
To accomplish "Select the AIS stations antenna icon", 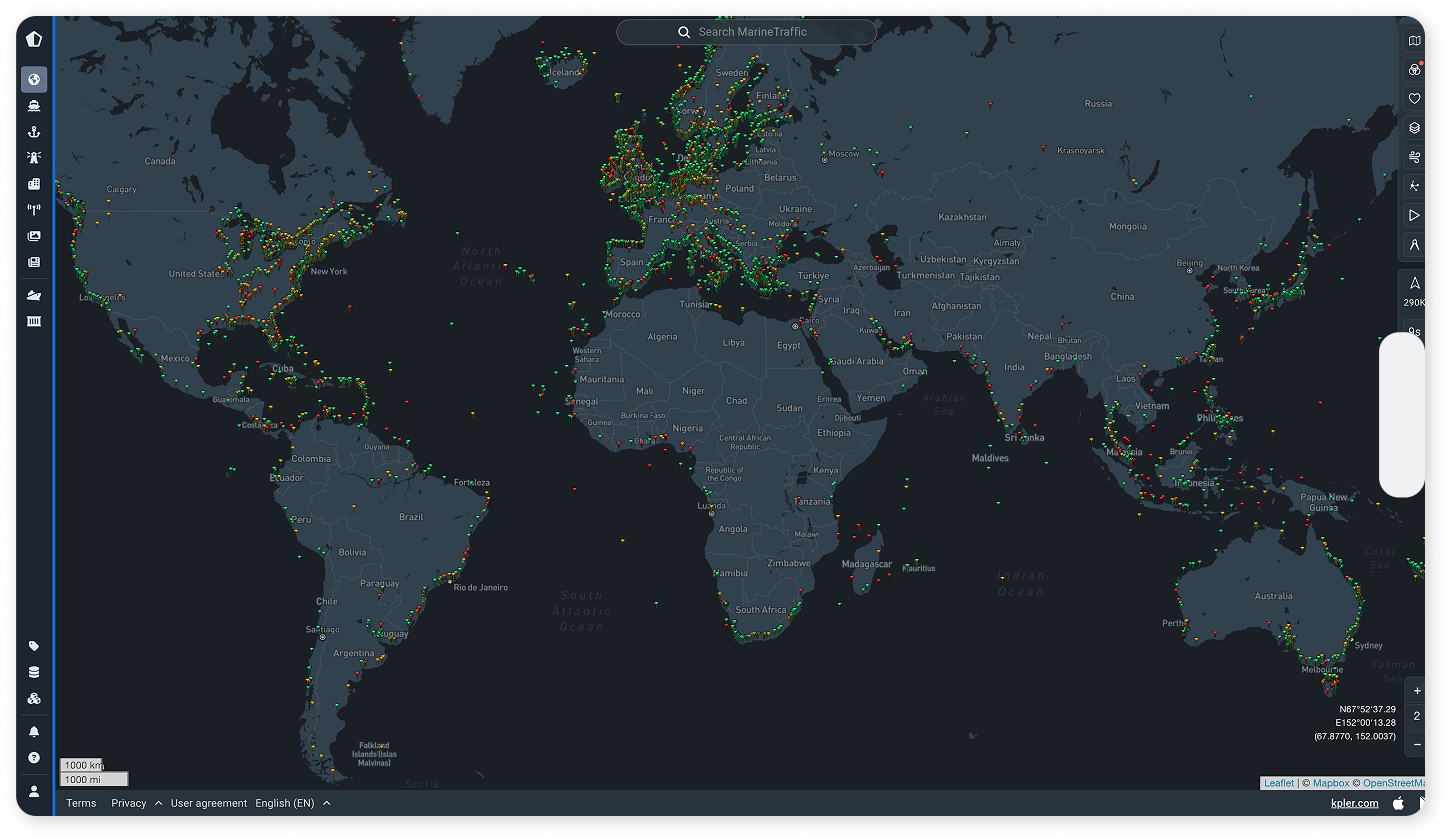I will click(33, 210).
